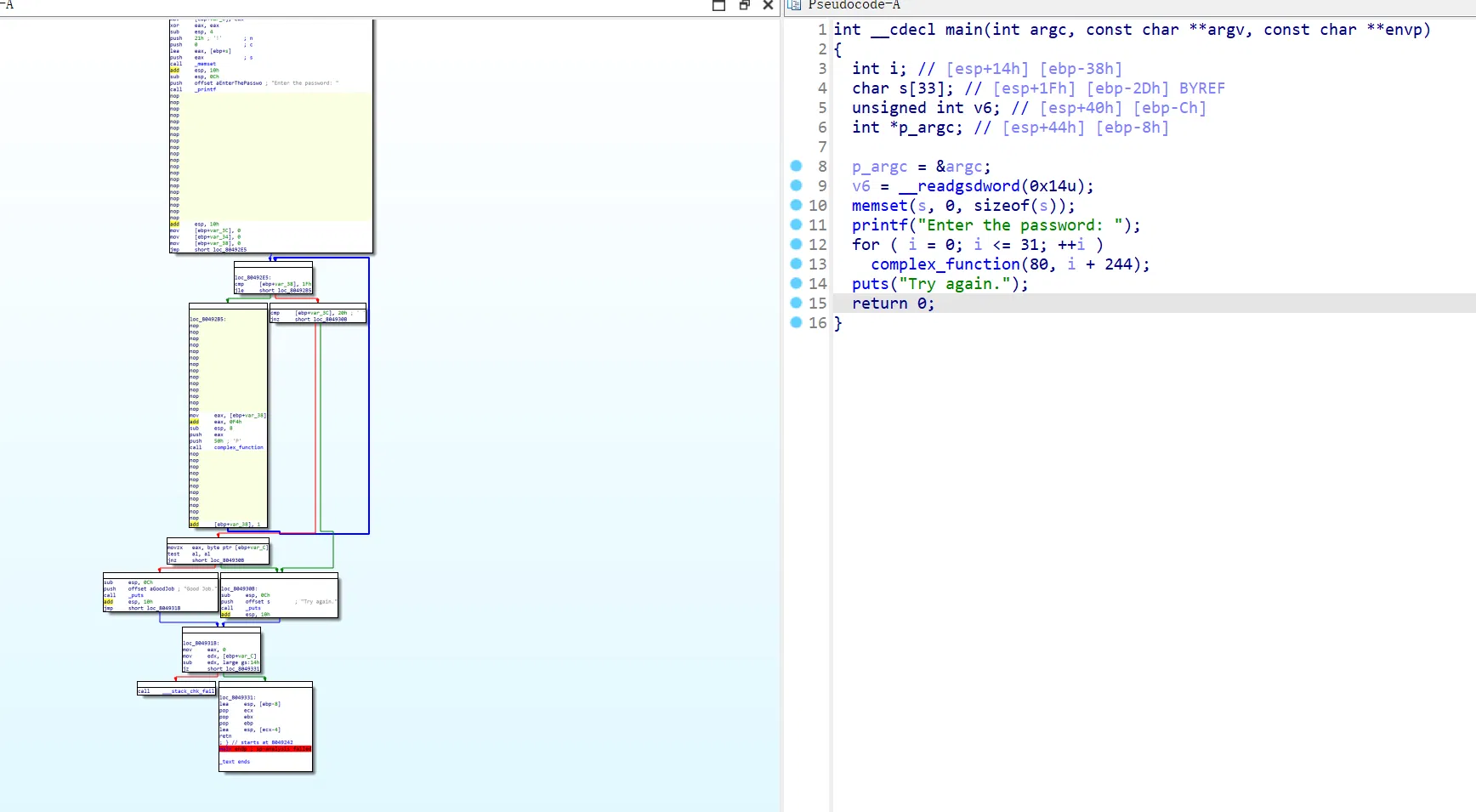Toggle breakpoint dot on line 11 (printf)
Viewport: 1476px width, 812px height.
click(796, 224)
